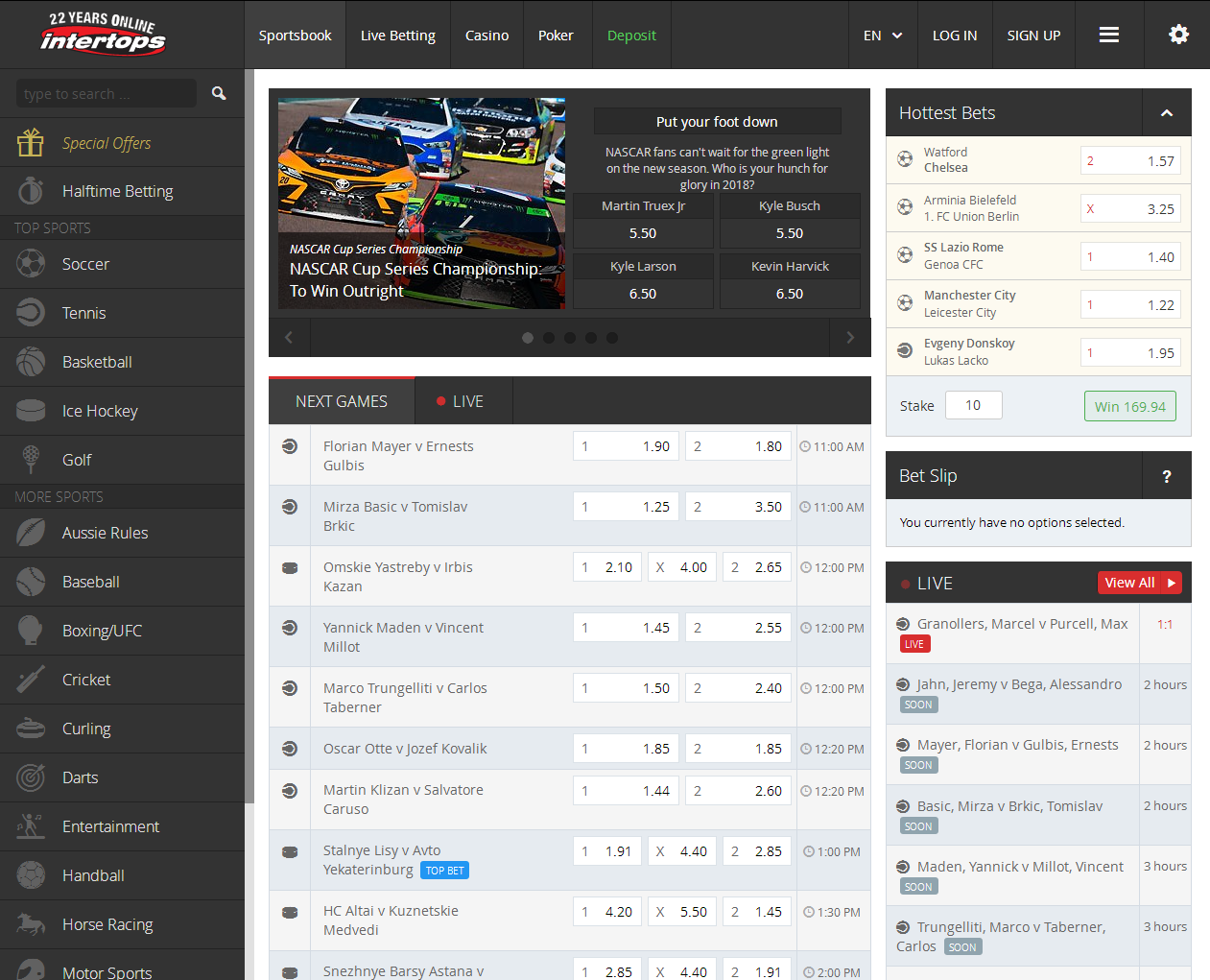
Task: Open the Handball icon in sidebar
Action: [x=31, y=875]
